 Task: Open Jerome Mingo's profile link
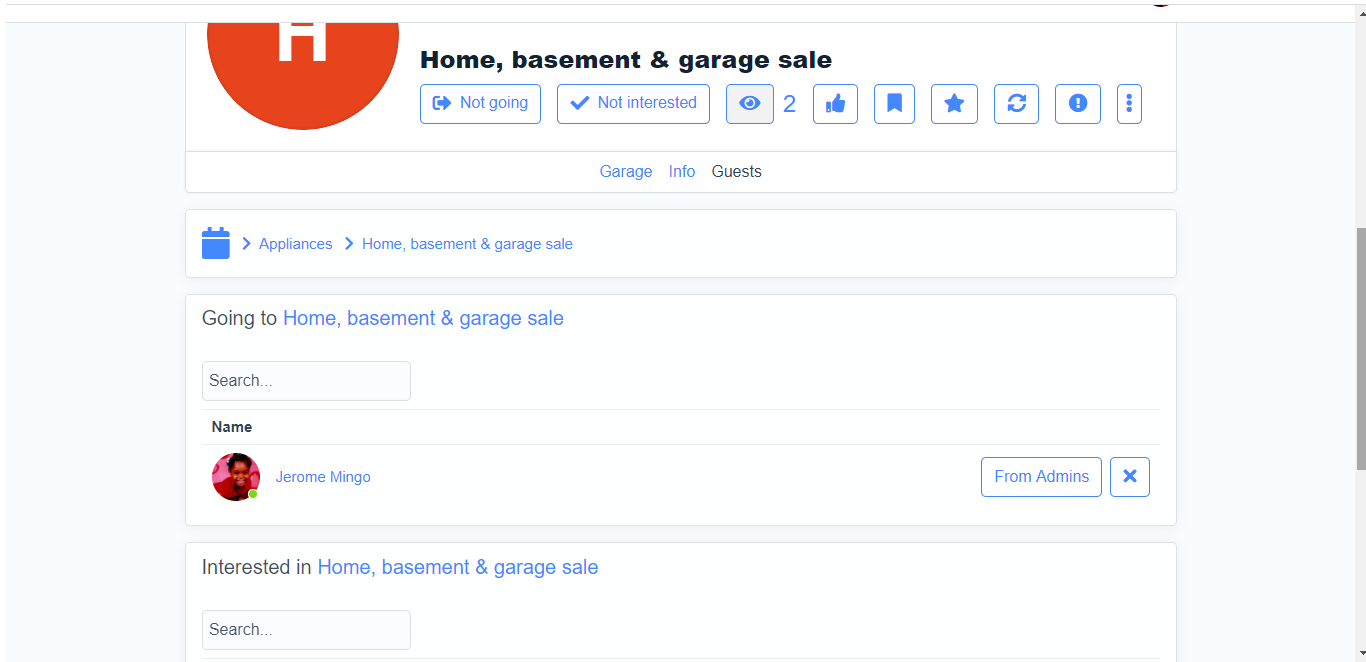323,477
